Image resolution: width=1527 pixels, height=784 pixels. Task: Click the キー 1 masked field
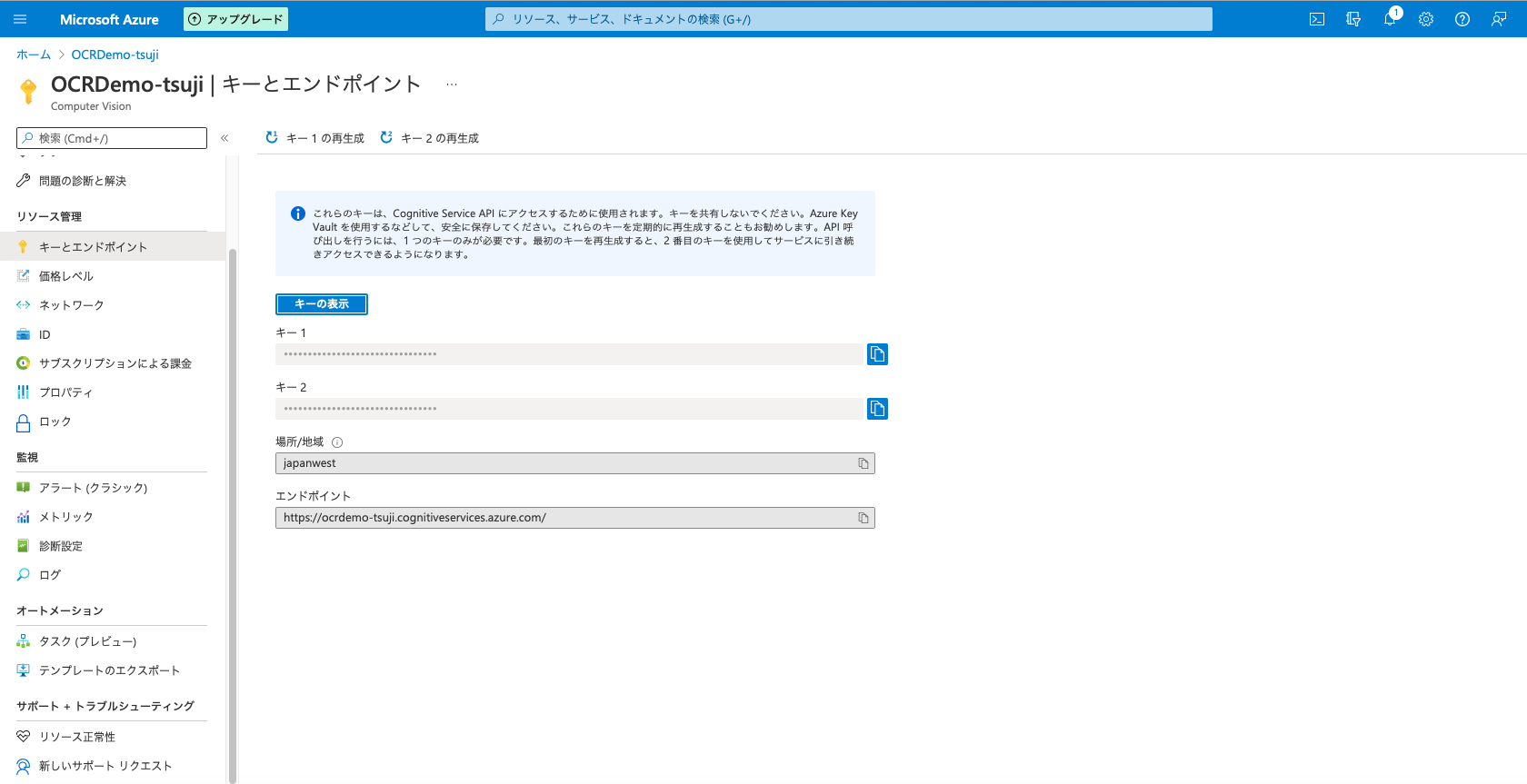pyautogui.click(x=569, y=354)
